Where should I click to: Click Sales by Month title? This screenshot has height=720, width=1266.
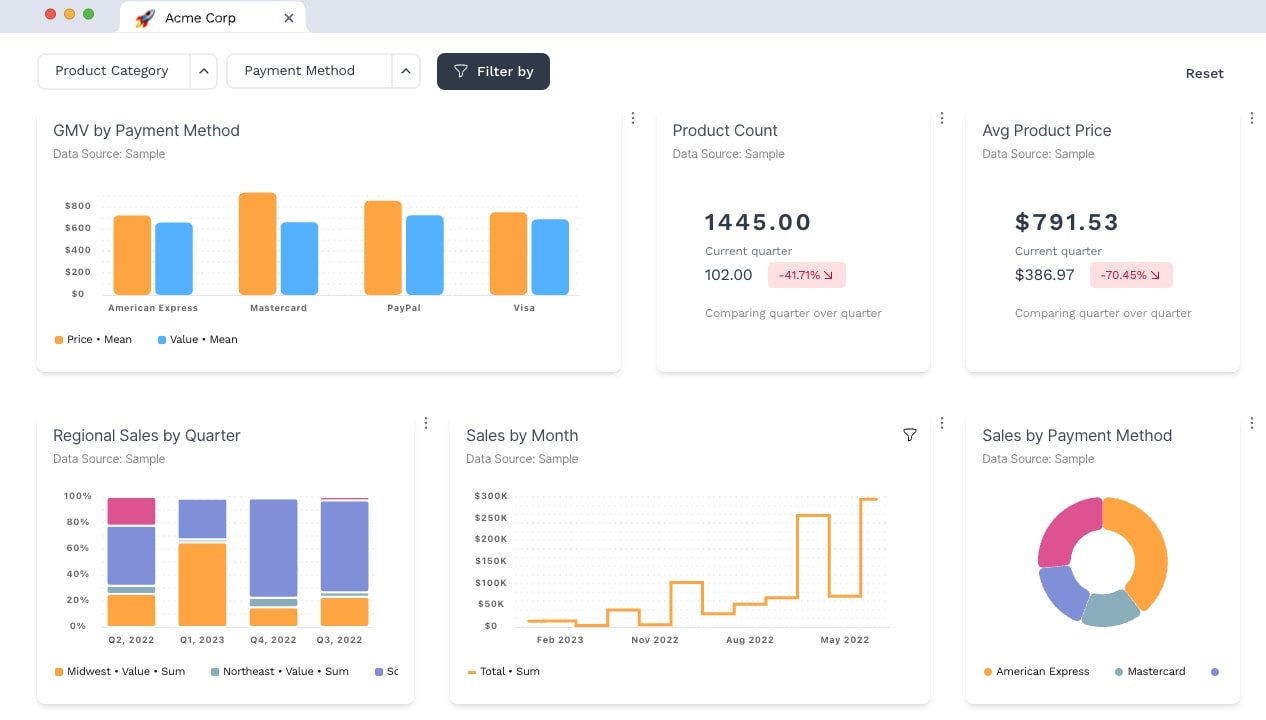tap(522, 435)
